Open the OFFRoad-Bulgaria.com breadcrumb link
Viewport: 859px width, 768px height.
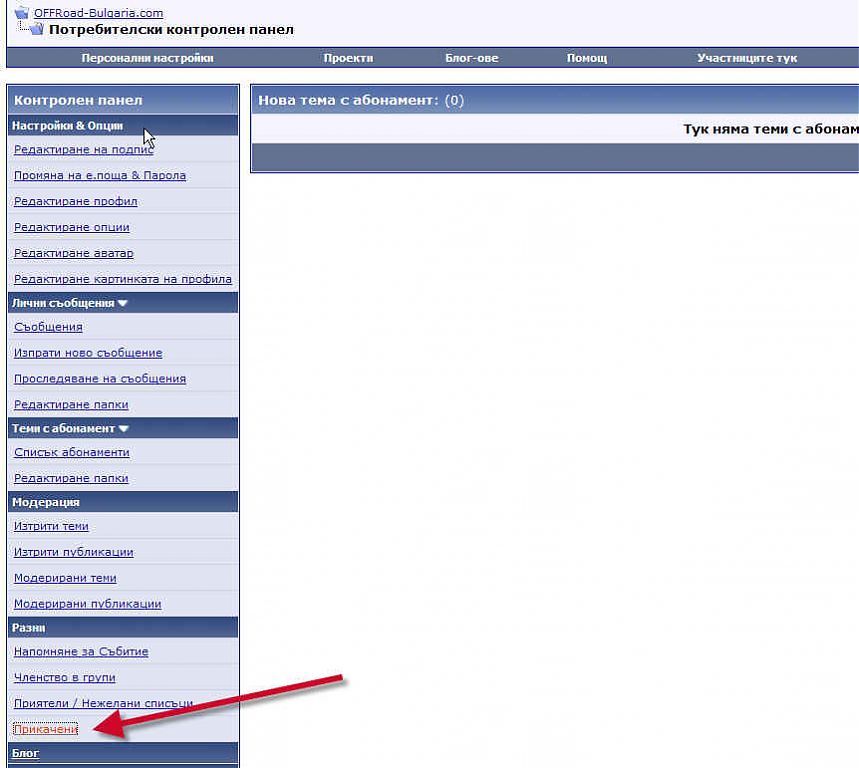(98, 13)
